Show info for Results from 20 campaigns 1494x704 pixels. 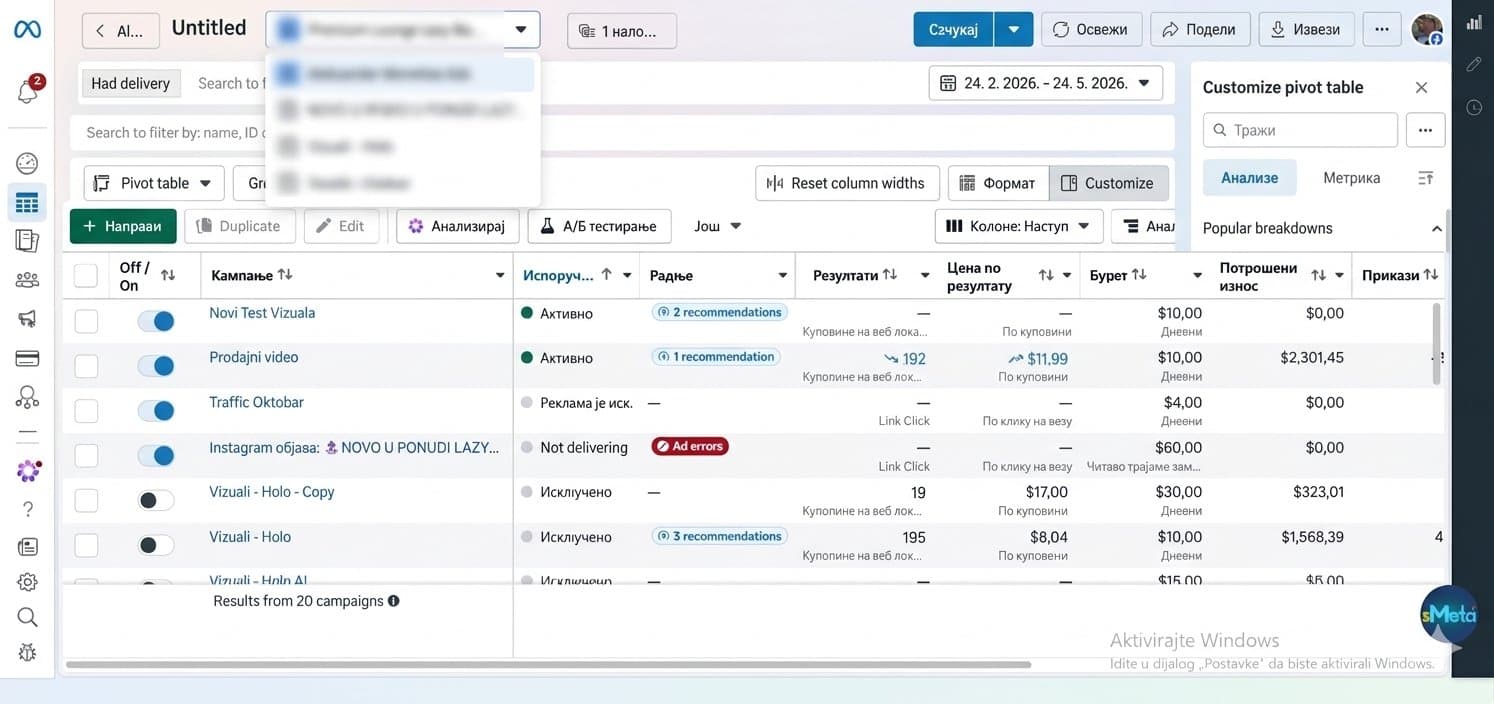[x=394, y=601]
